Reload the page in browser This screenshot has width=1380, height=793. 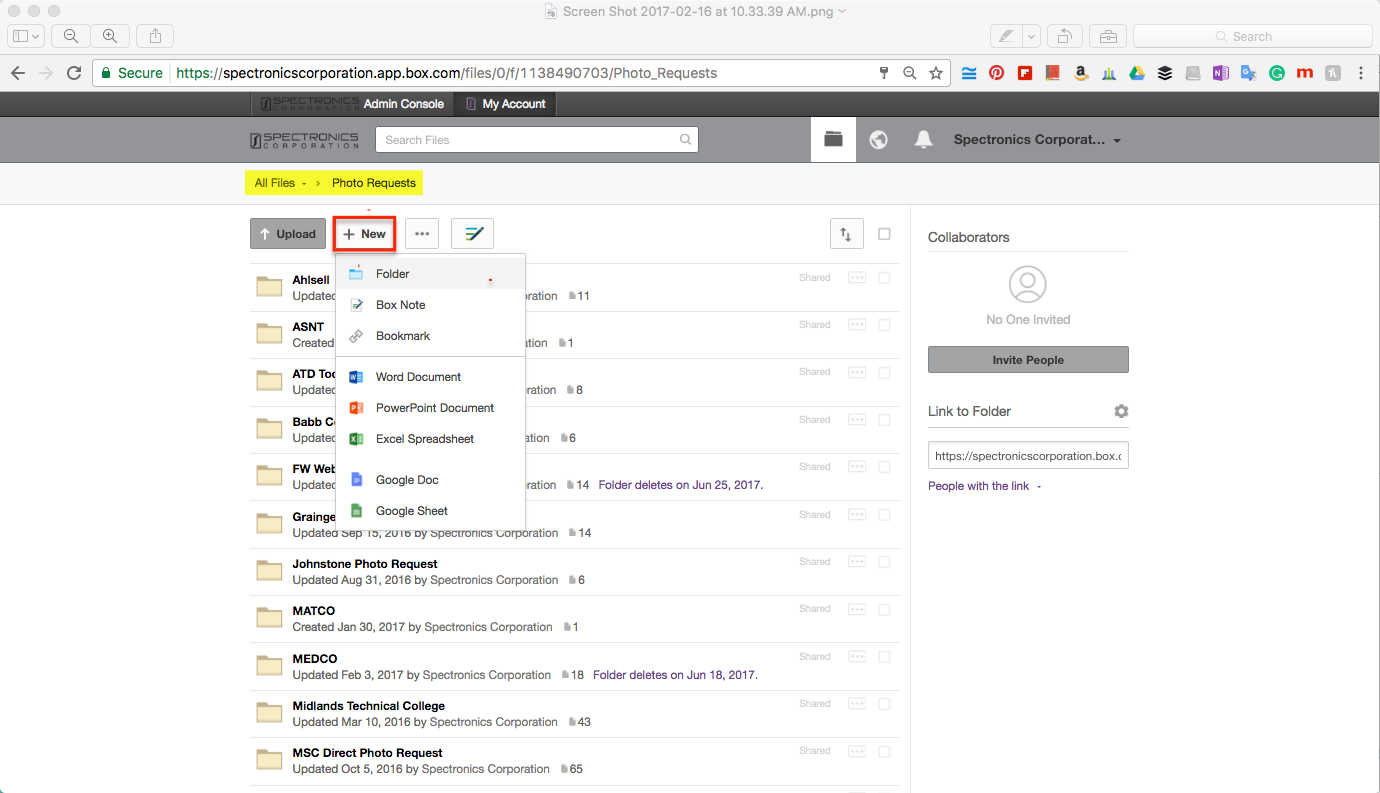73,73
